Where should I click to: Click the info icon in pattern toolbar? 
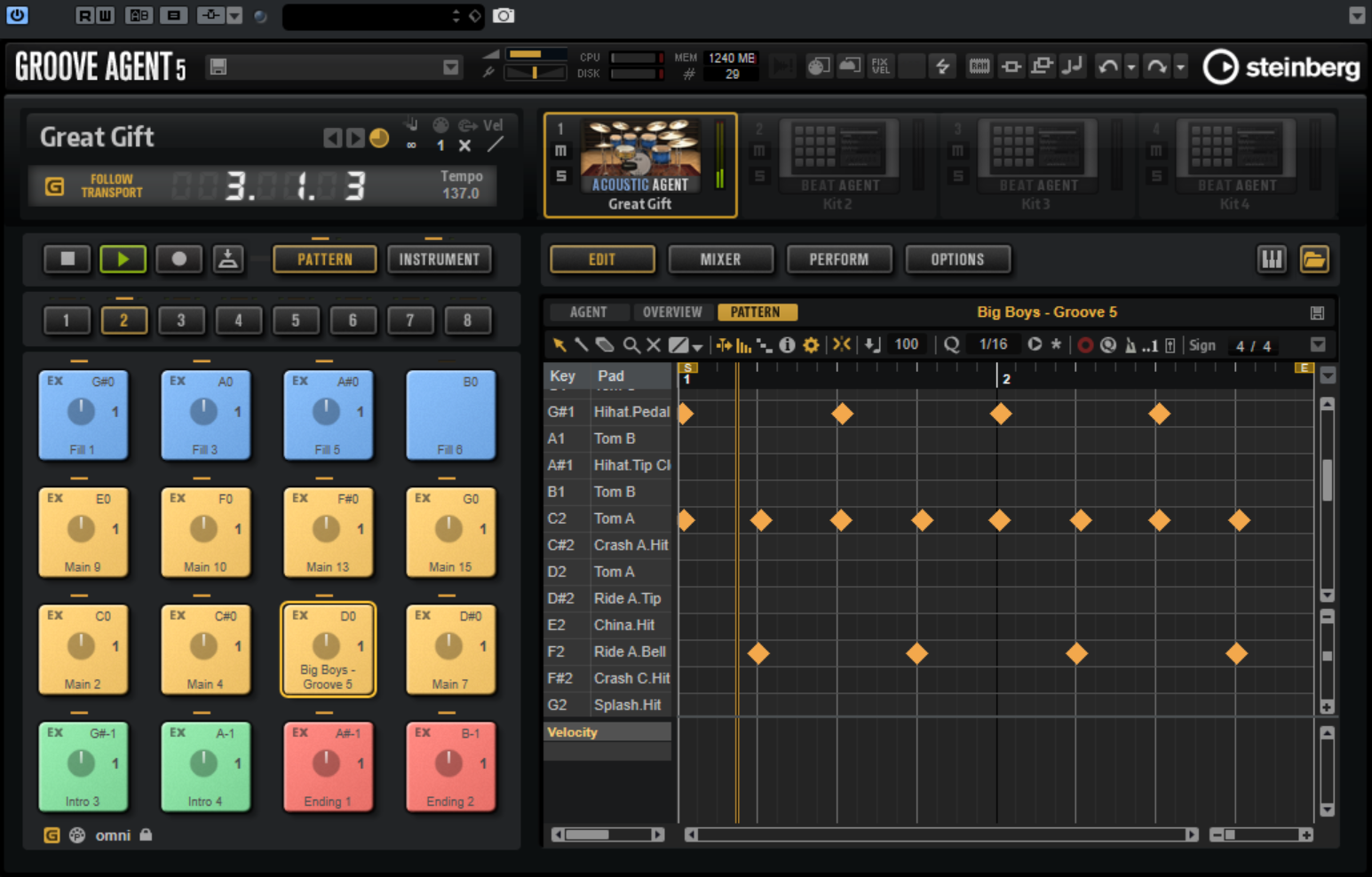pos(787,345)
